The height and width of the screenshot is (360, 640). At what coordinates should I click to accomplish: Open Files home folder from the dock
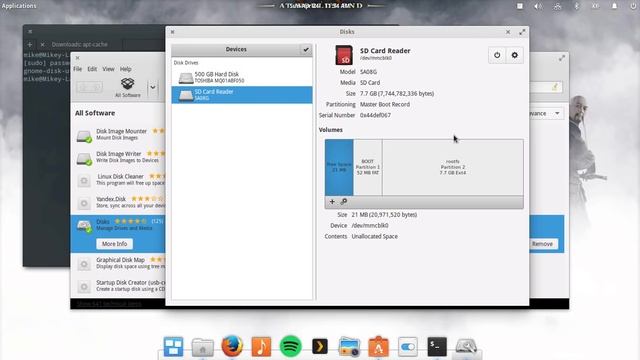click(203, 347)
